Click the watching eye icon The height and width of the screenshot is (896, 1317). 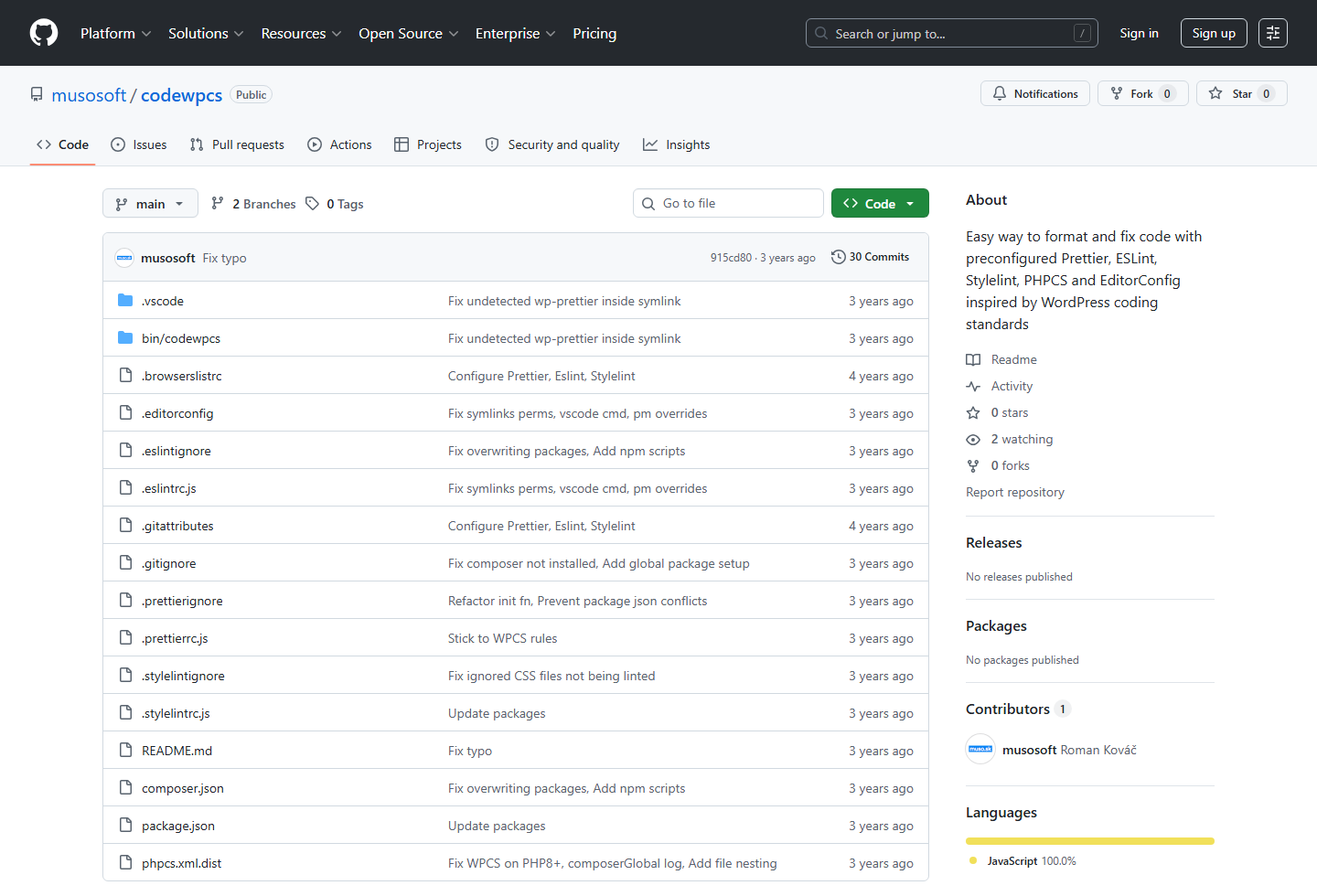(973, 439)
